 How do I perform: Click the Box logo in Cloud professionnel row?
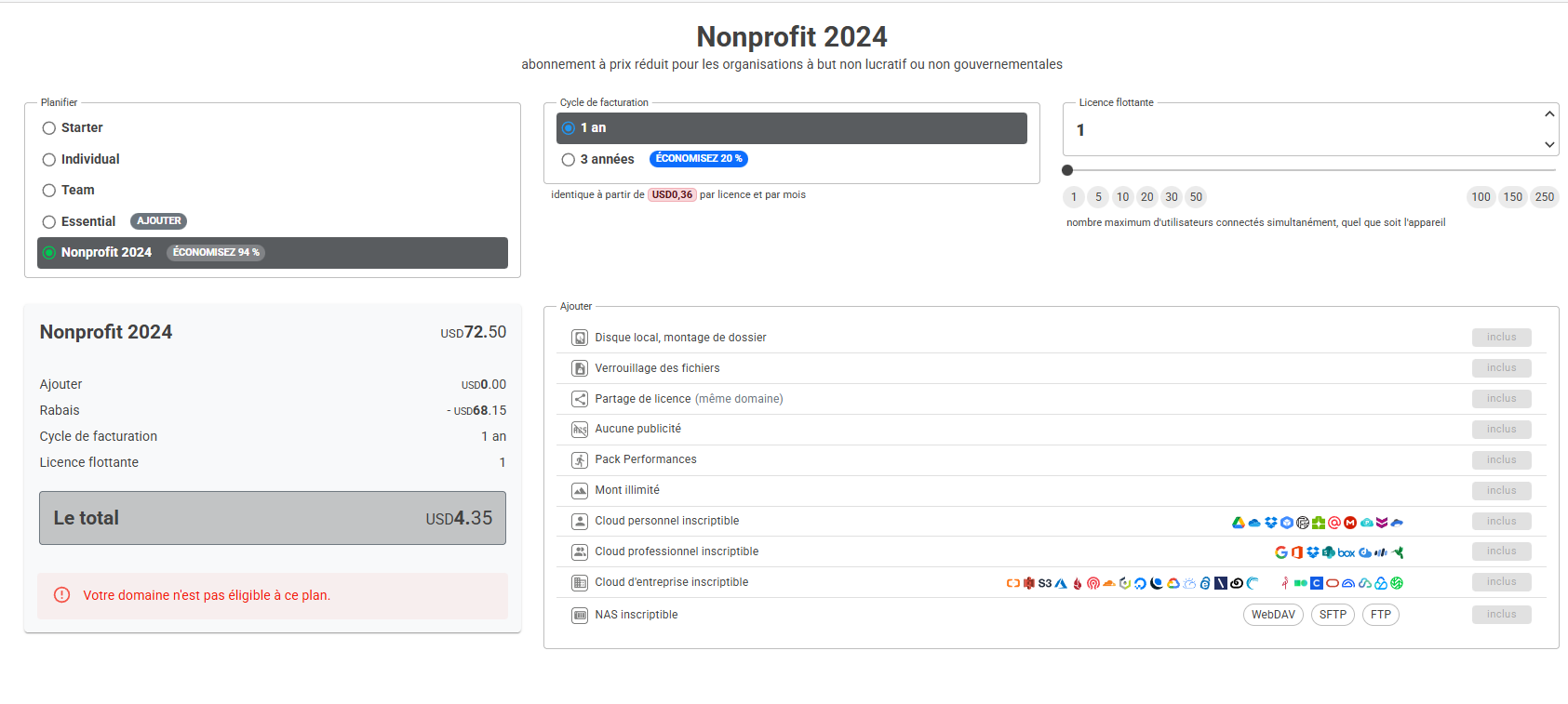[x=1346, y=552]
